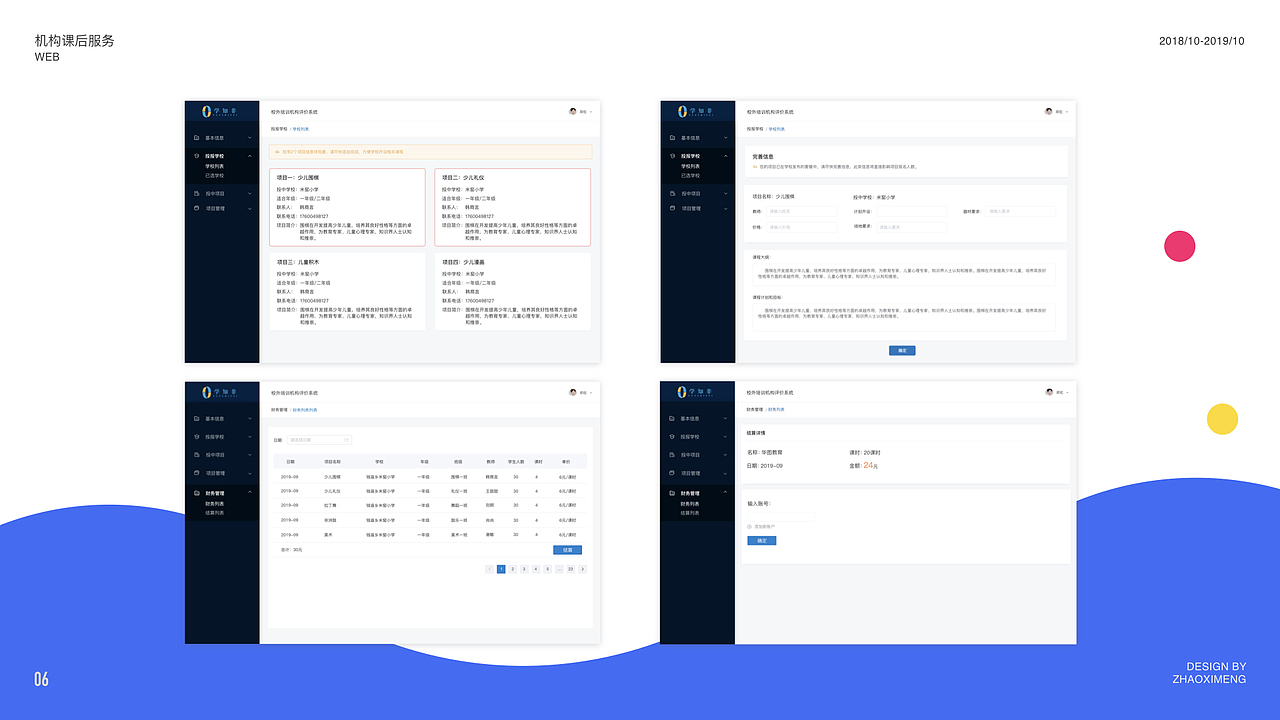Click the 基本信息 icon in the finance table screen sidebar
Image resolution: width=1280 pixels, height=720 pixels.
197,419
